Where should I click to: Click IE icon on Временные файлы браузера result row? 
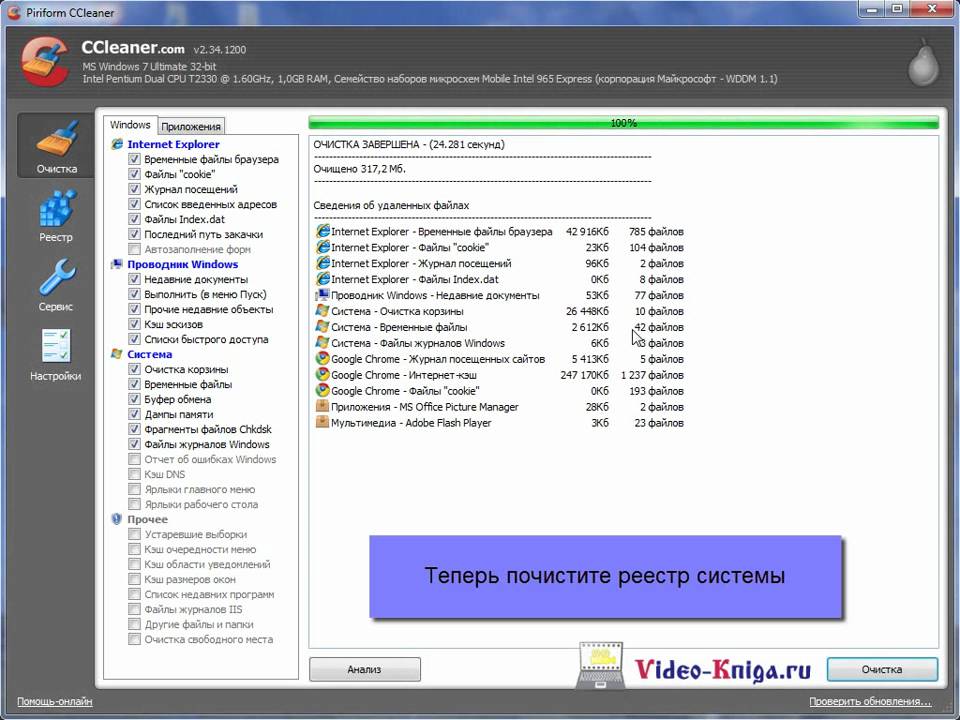[322, 231]
